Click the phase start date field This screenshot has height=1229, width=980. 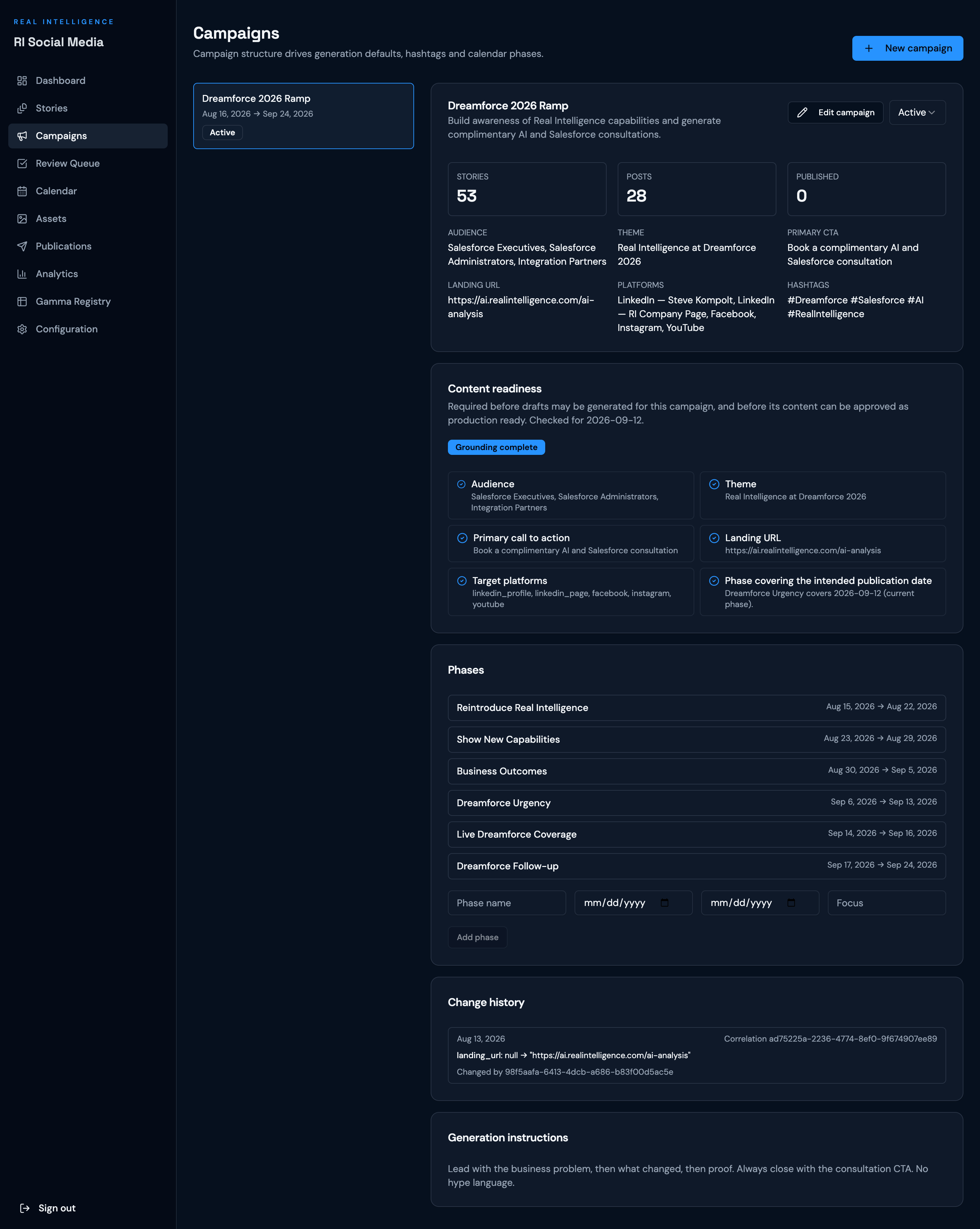click(x=634, y=903)
